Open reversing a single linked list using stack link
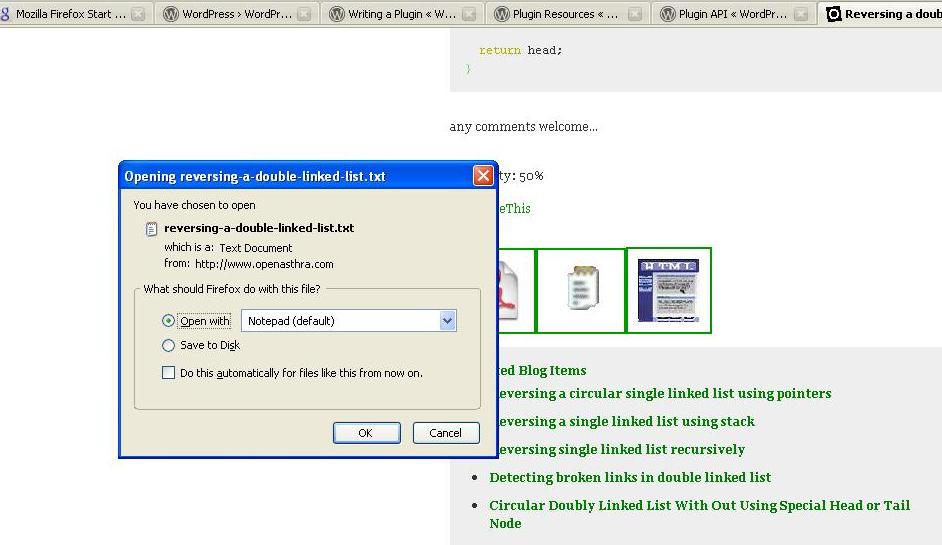This screenshot has width=942, height=545. [x=627, y=421]
